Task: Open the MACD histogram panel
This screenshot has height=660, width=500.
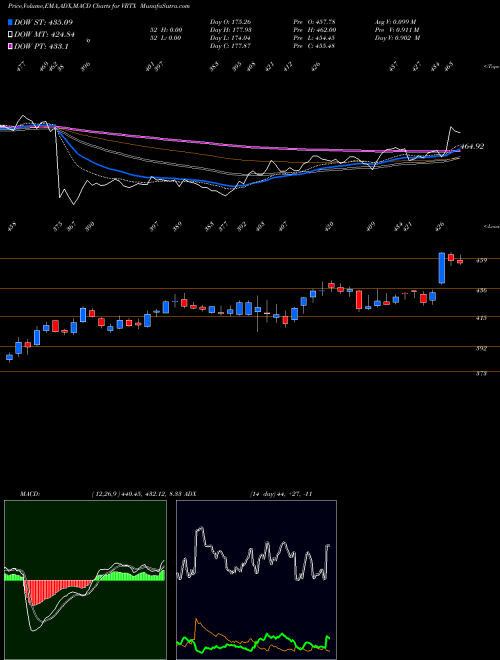Action: pyautogui.click(x=85, y=580)
